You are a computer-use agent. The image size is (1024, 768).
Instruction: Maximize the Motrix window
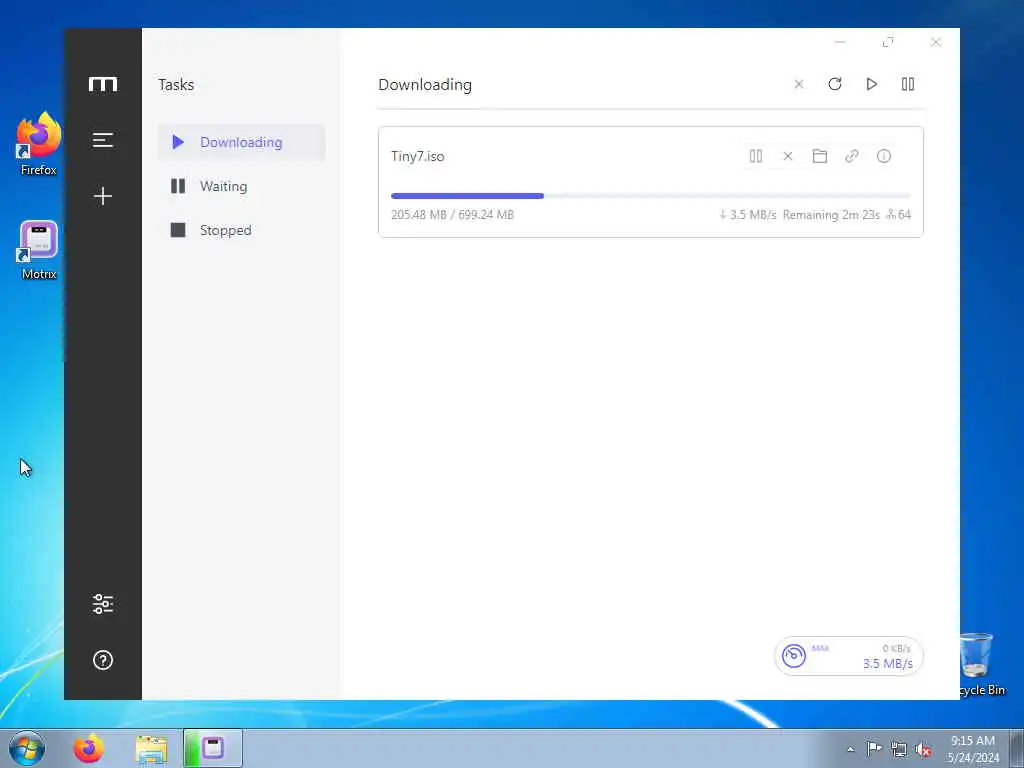[x=888, y=42]
